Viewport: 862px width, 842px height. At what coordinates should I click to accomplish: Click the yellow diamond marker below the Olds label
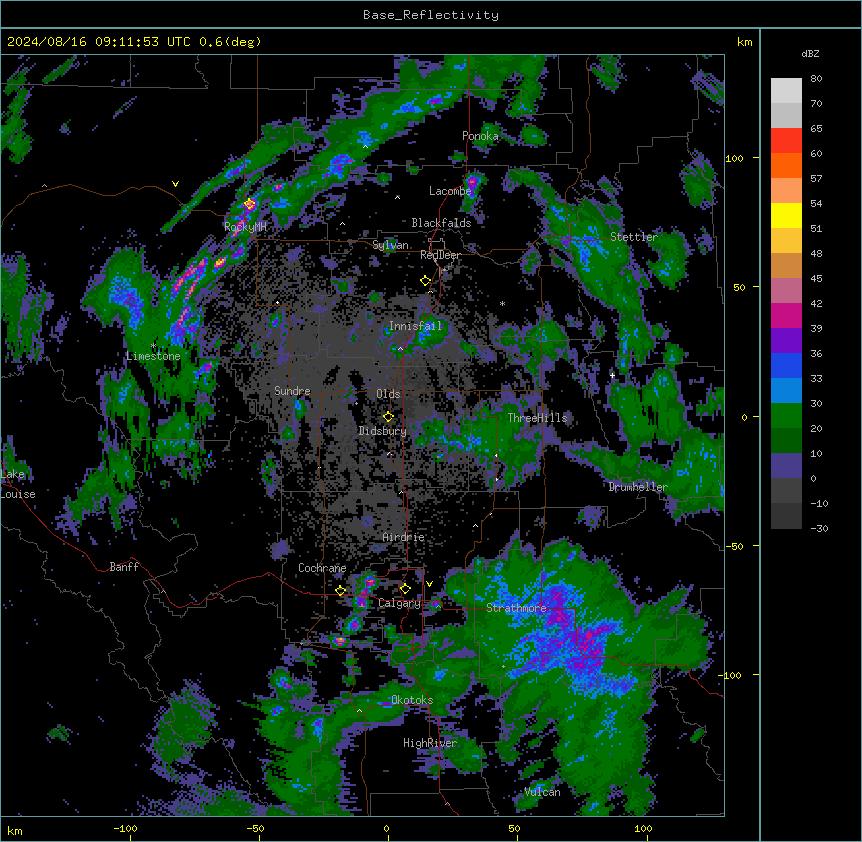(388, 417)
